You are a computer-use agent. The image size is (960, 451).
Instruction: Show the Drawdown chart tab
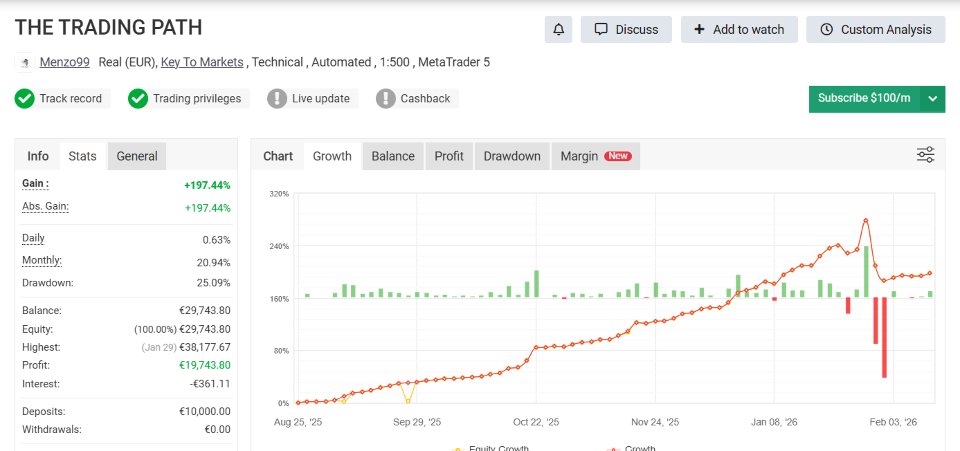tap(512, 156)
